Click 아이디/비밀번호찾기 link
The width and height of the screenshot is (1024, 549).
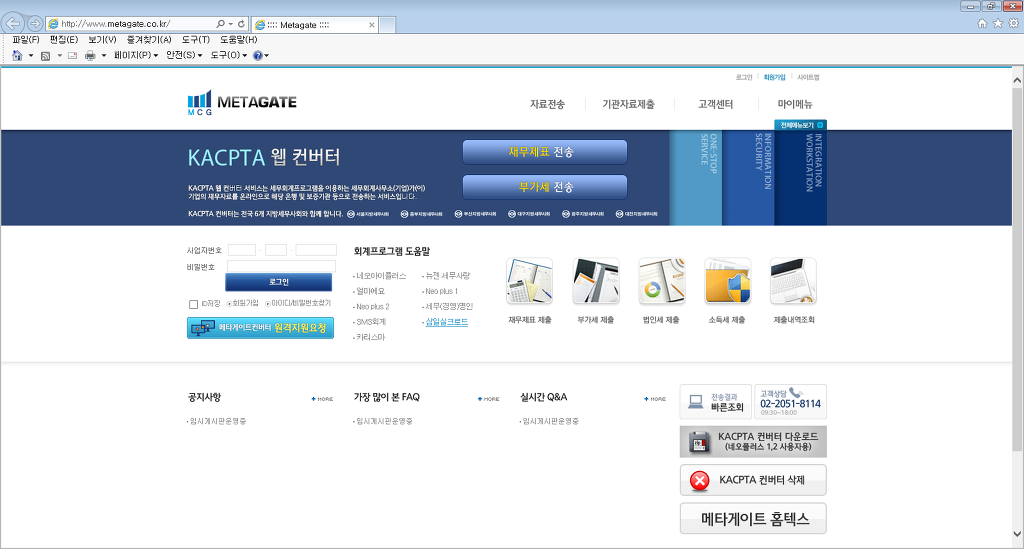point(301,304)
